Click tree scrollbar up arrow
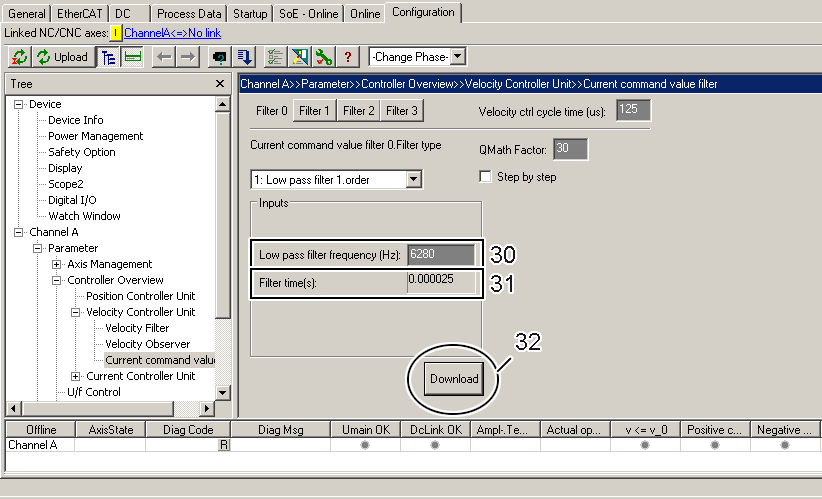This screenshot has width=822, height=499. [x=223, y=104]
